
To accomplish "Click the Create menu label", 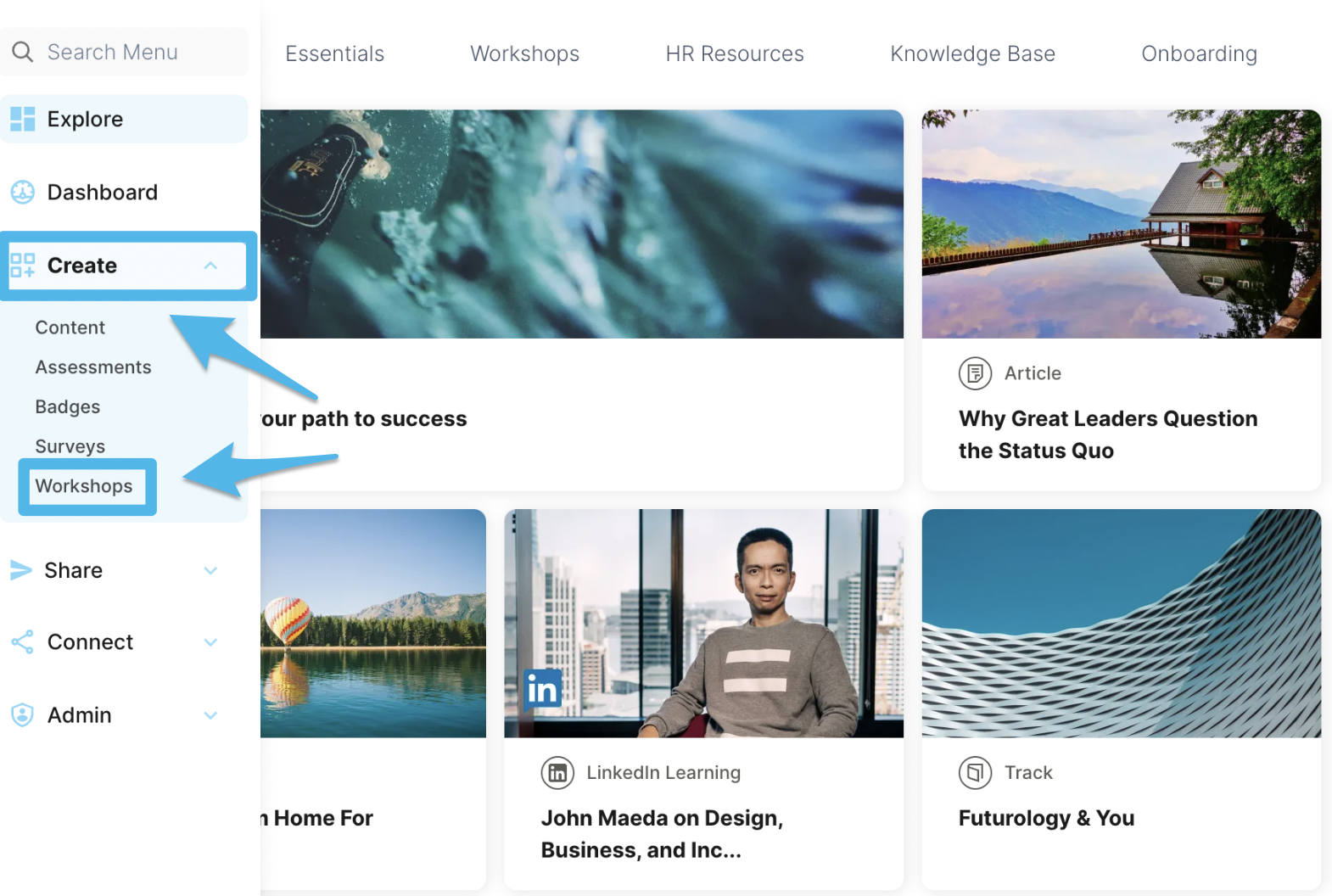I will tap(81, 266).
